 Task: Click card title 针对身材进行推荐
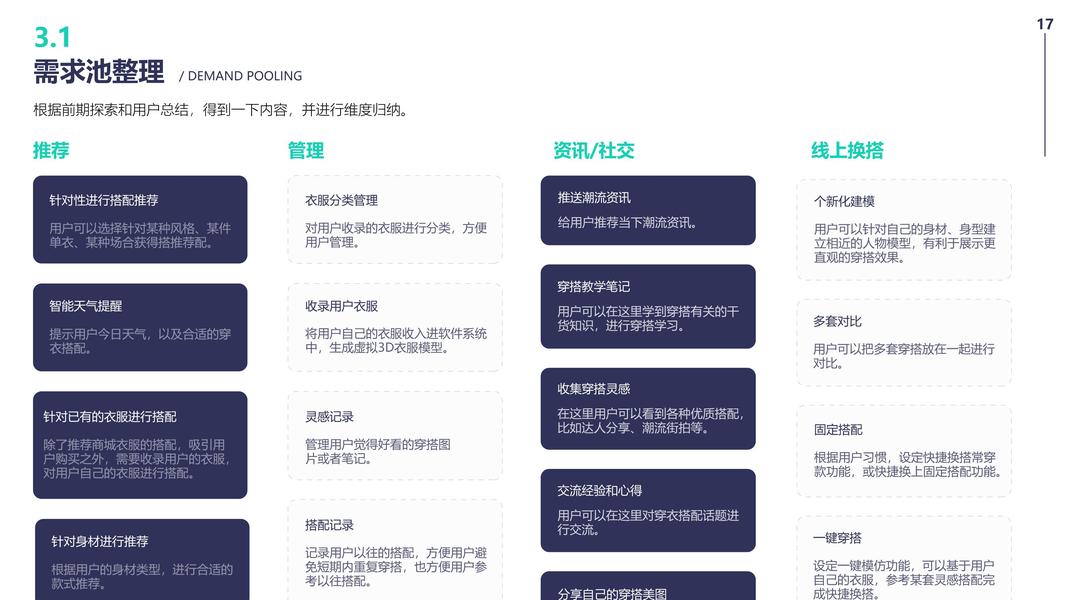[x=99, y=542]
